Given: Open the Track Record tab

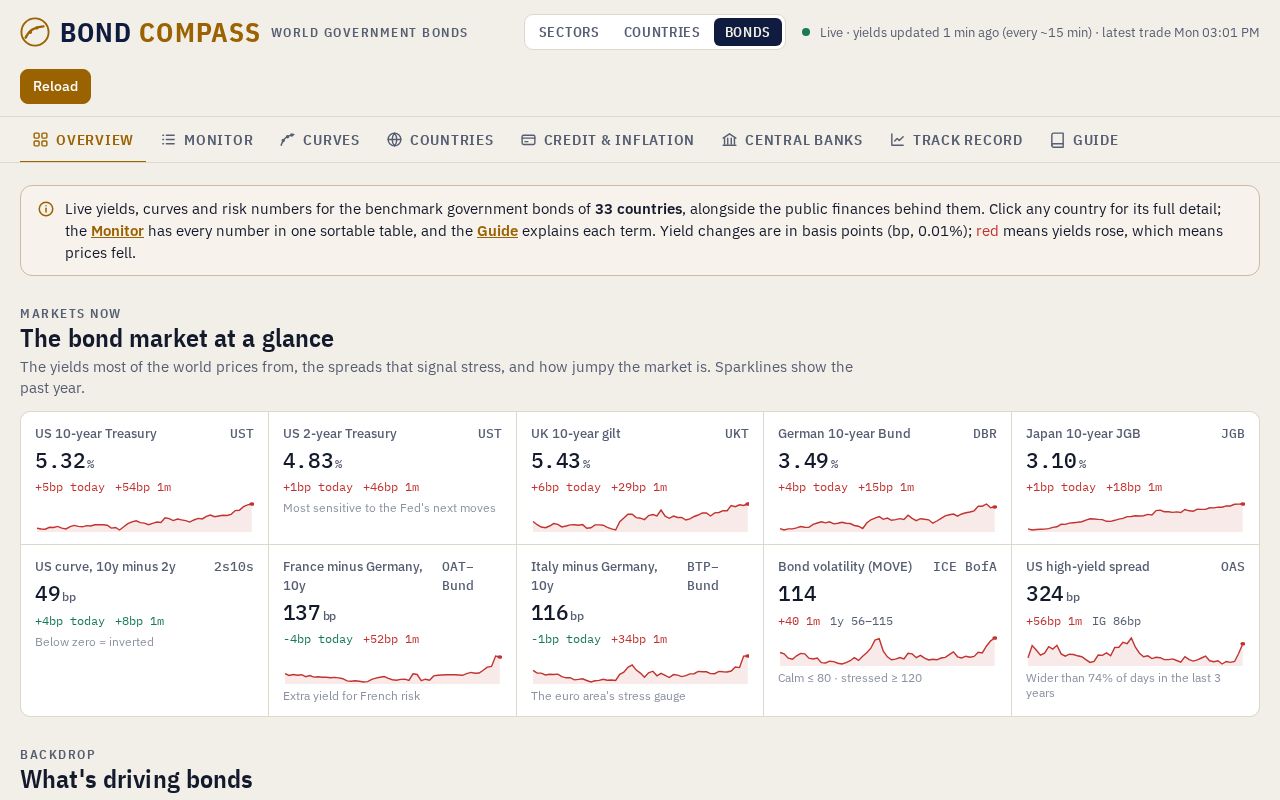Looking at the screenshot, I should (x=956, y=140).
